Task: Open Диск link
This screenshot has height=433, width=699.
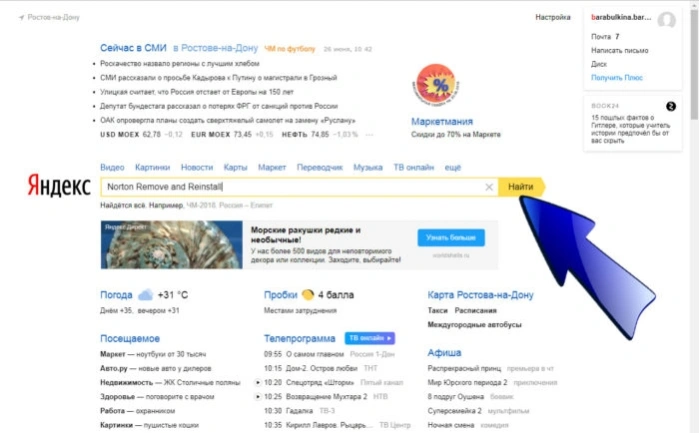Action: (599, 64)
